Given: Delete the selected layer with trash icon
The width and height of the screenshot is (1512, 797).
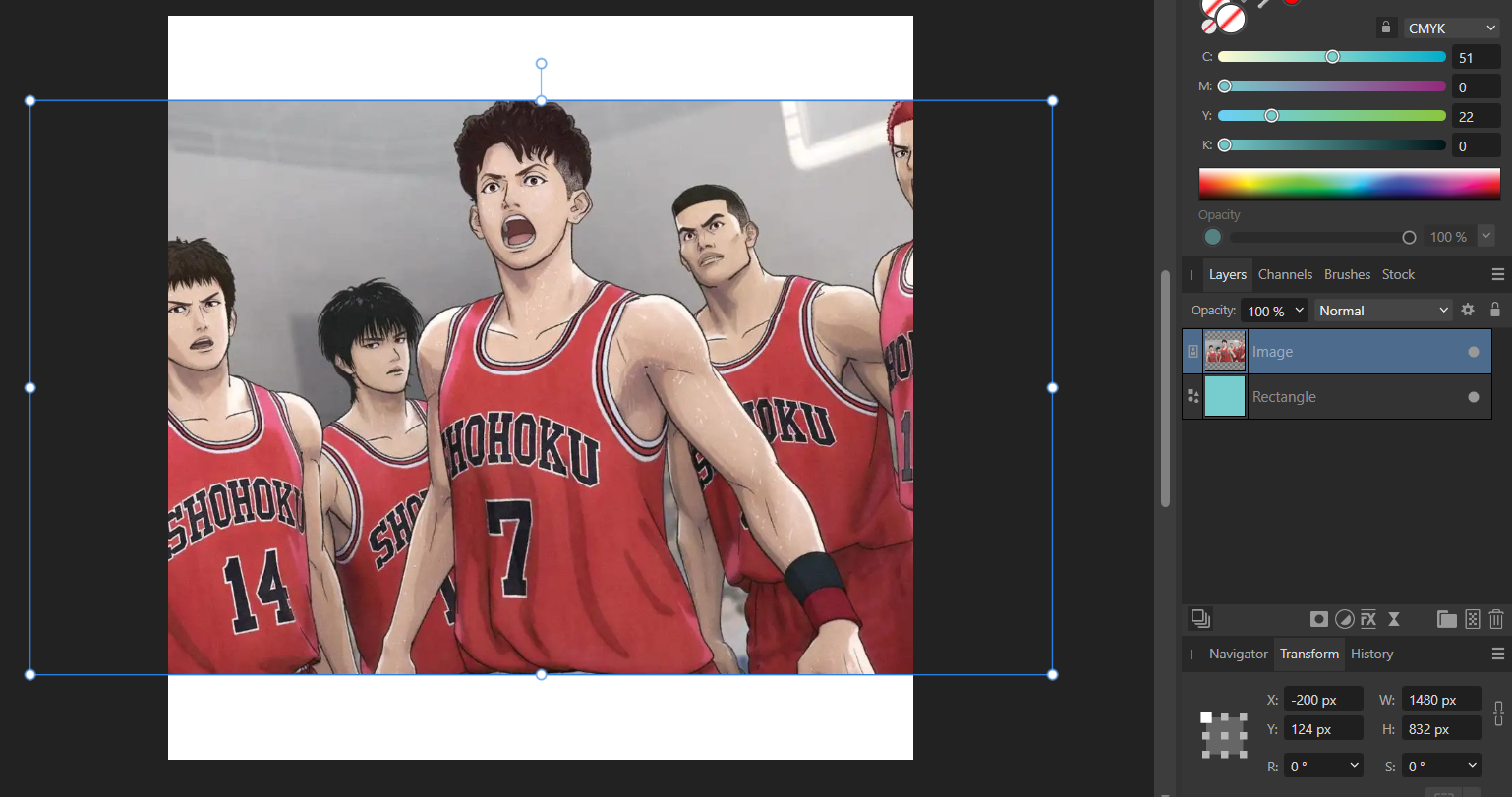Looking at the screenshot, I should 1496,619.
